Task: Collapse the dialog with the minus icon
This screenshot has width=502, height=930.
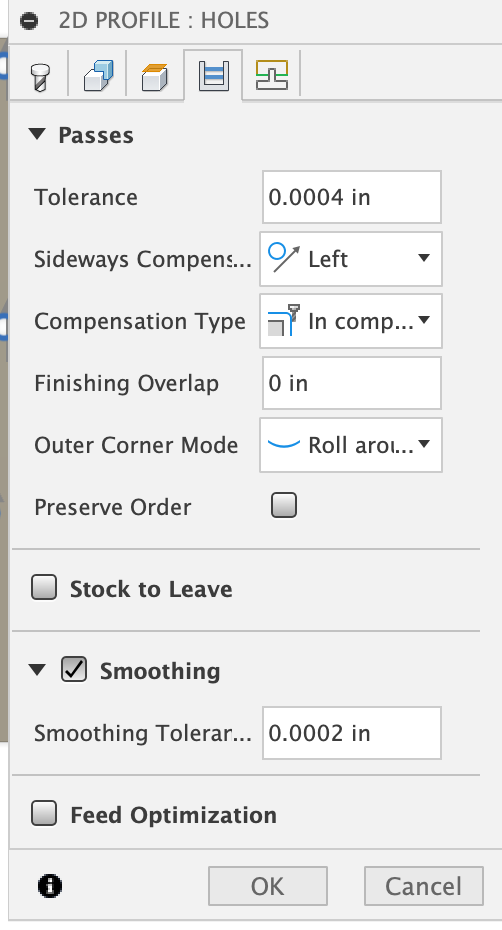Action: [x=29, y=21]
